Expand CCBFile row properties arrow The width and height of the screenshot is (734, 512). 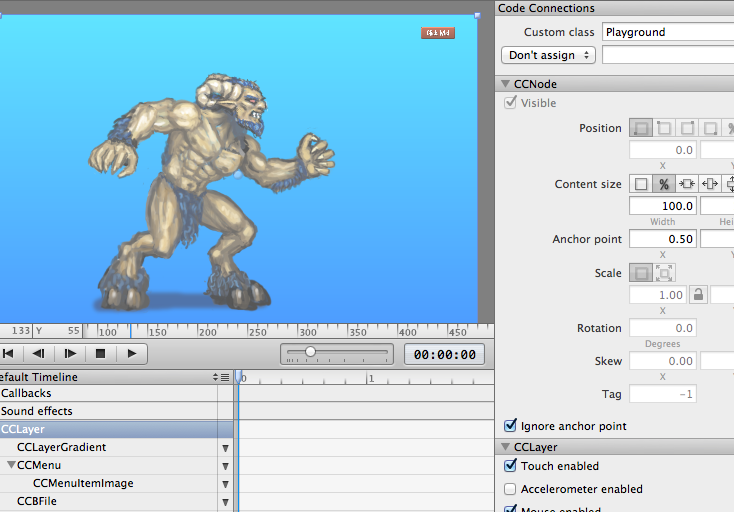tap(225, 502)
